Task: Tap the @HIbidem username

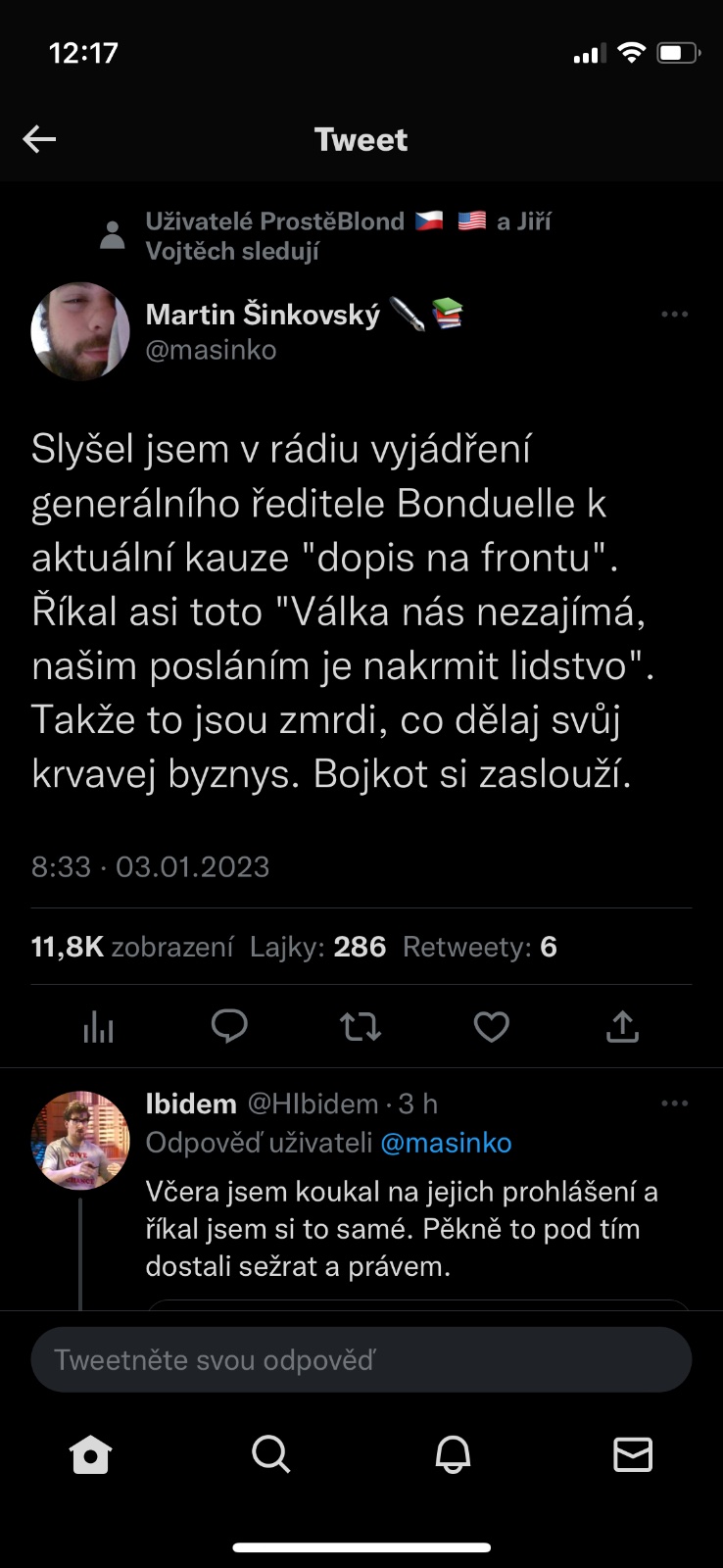Action: (x=313, y=1103)
